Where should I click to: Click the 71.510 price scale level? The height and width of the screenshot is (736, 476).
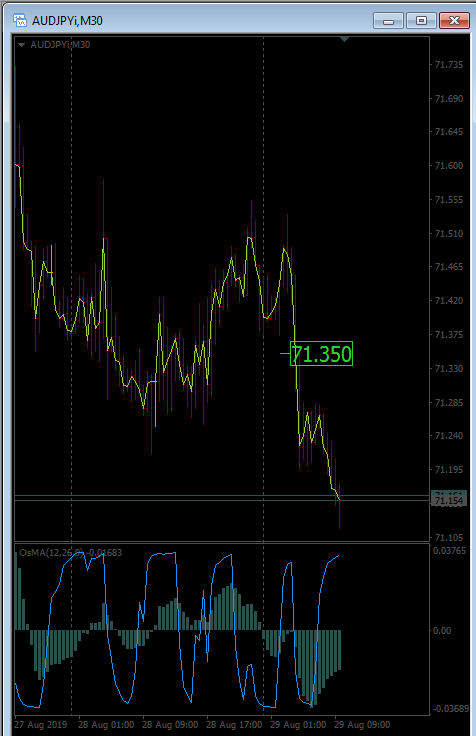449,234
